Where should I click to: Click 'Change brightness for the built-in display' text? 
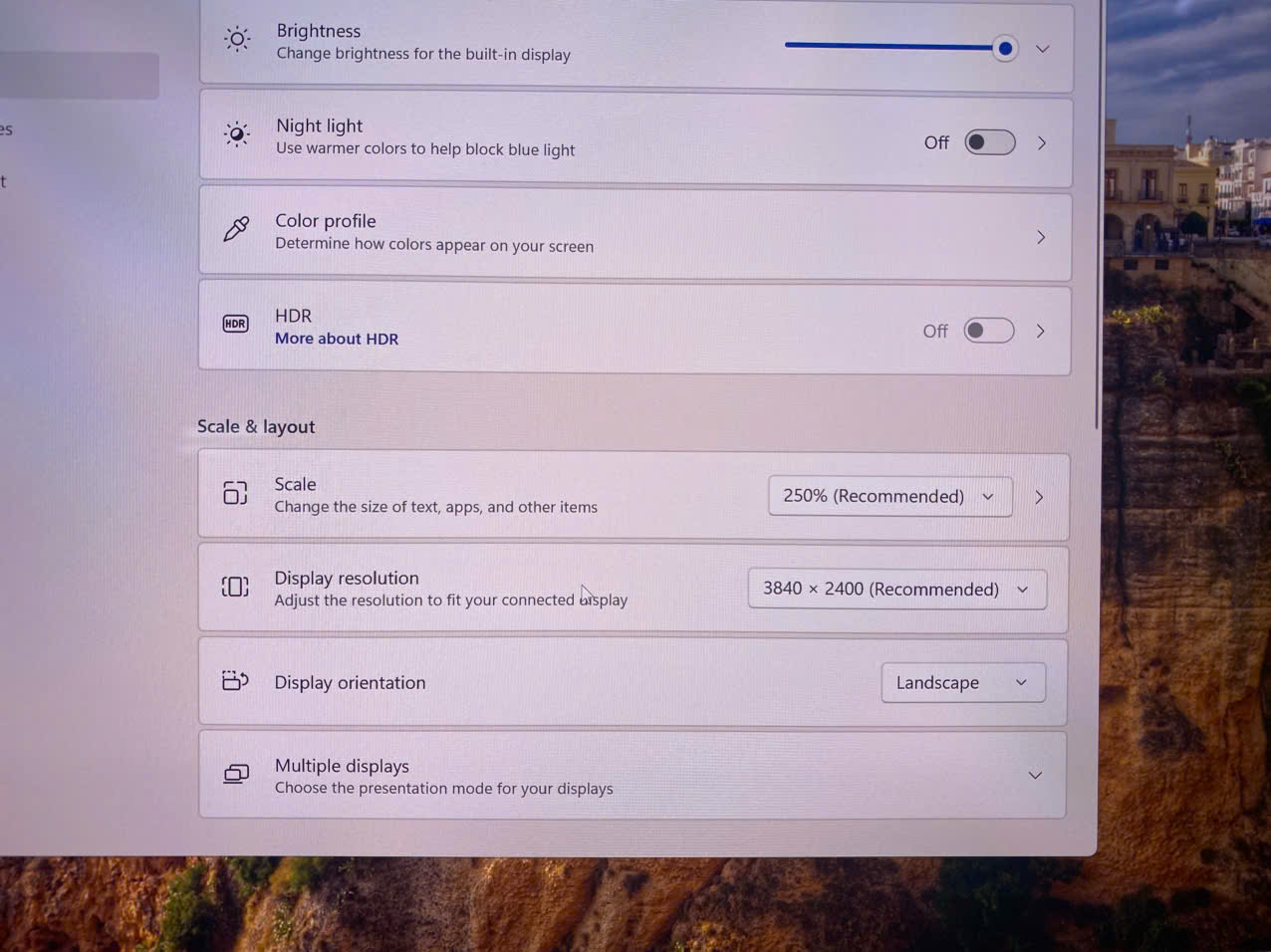pos(423,54)
